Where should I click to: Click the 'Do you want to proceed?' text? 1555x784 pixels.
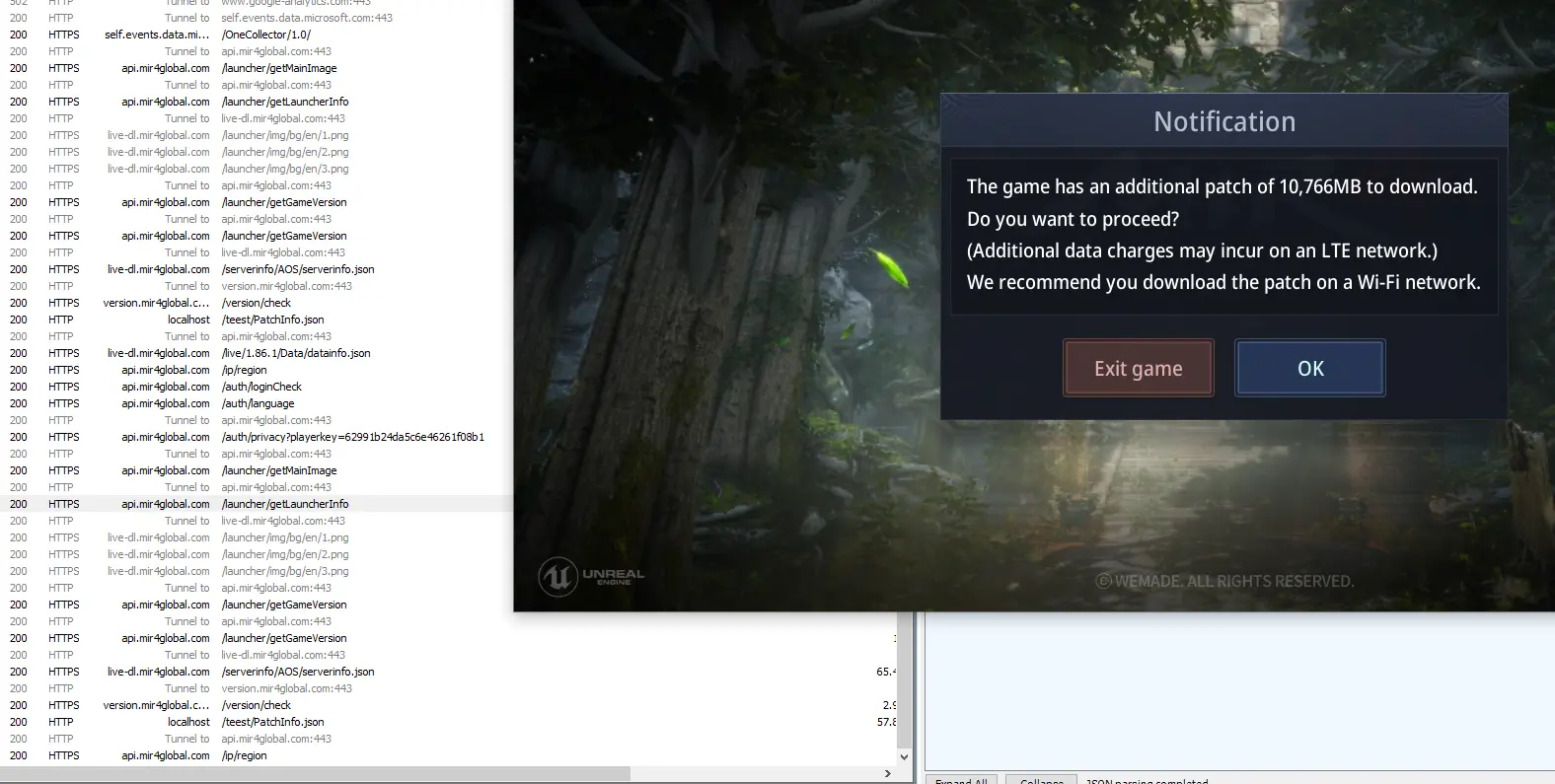(x=1073, y=219)
